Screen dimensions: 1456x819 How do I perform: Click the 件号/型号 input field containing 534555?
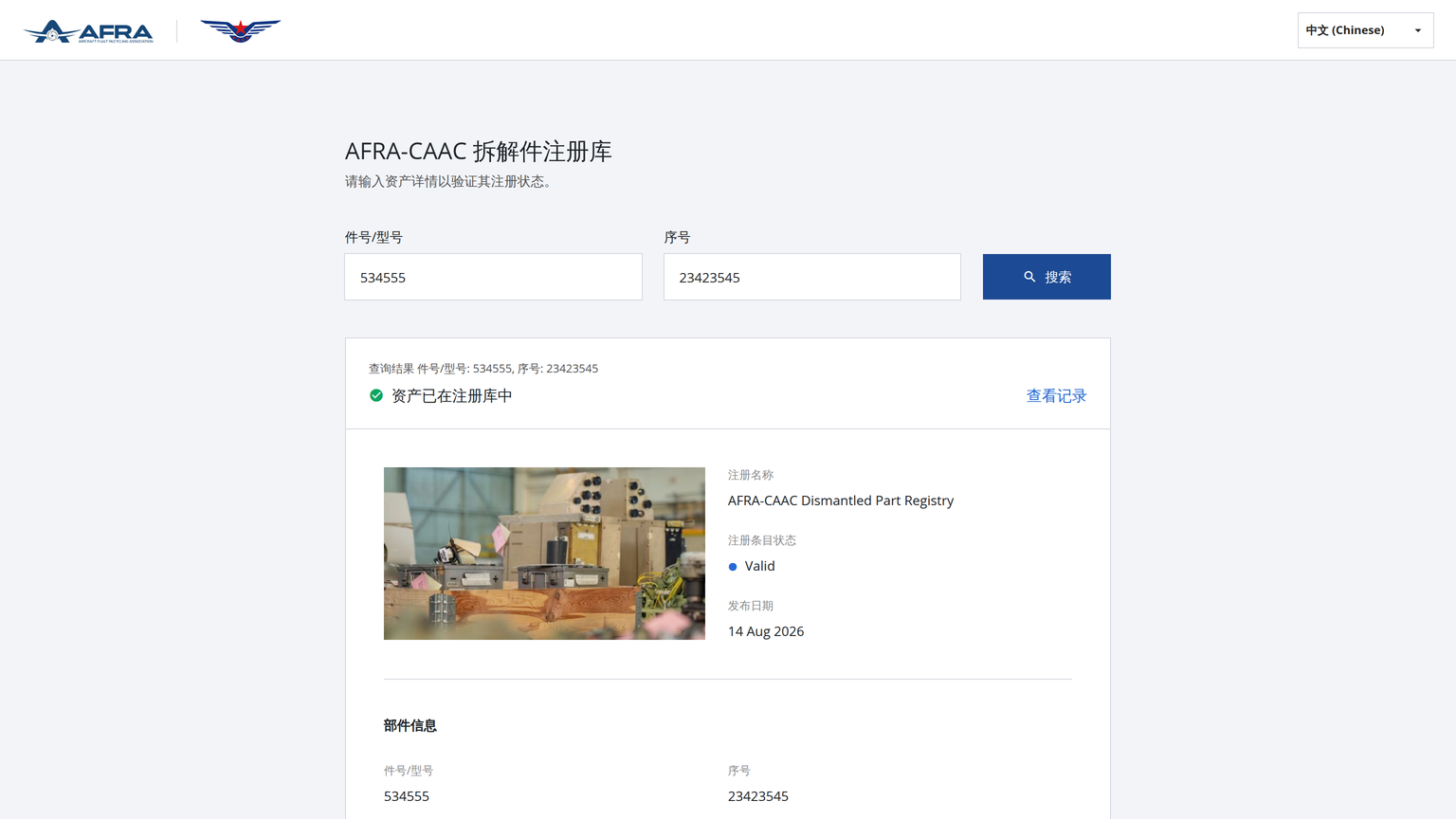493,277
